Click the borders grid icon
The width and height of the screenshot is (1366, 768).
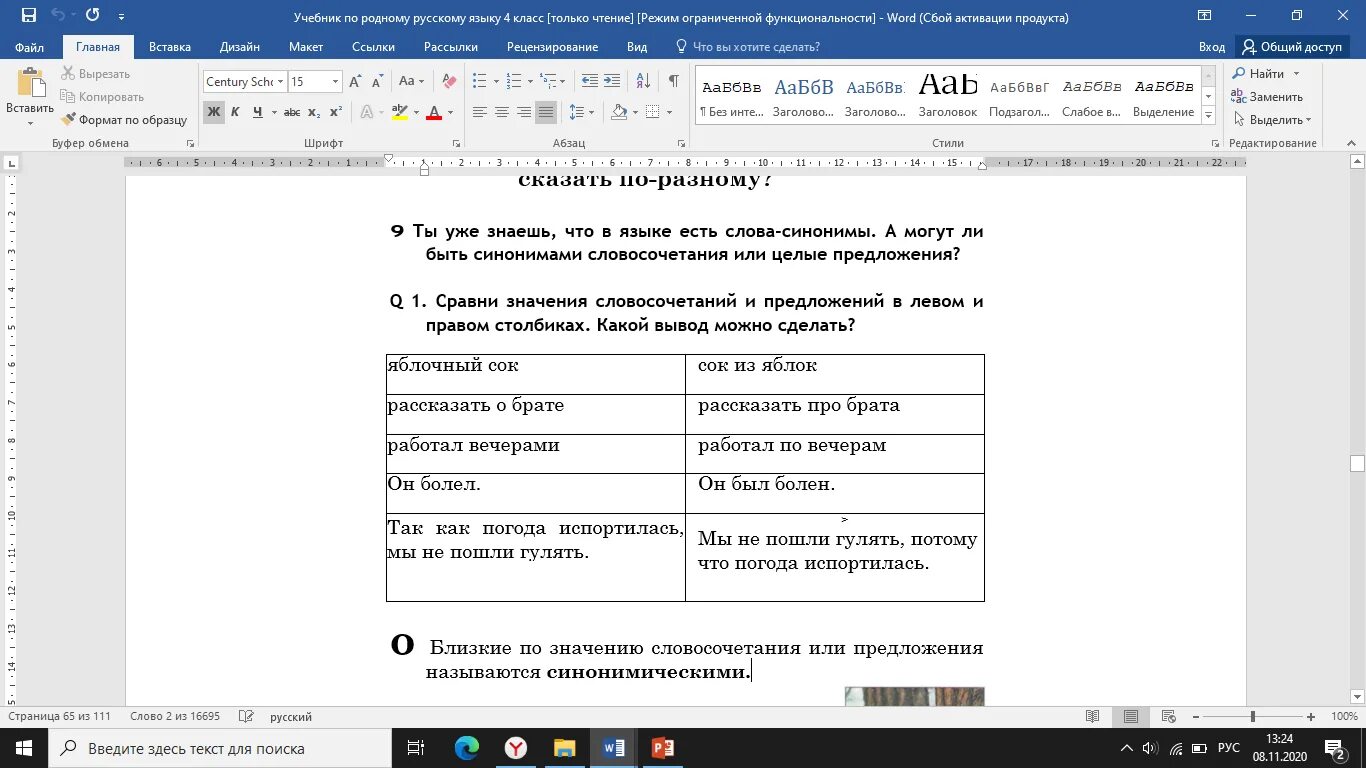[652, 112]
